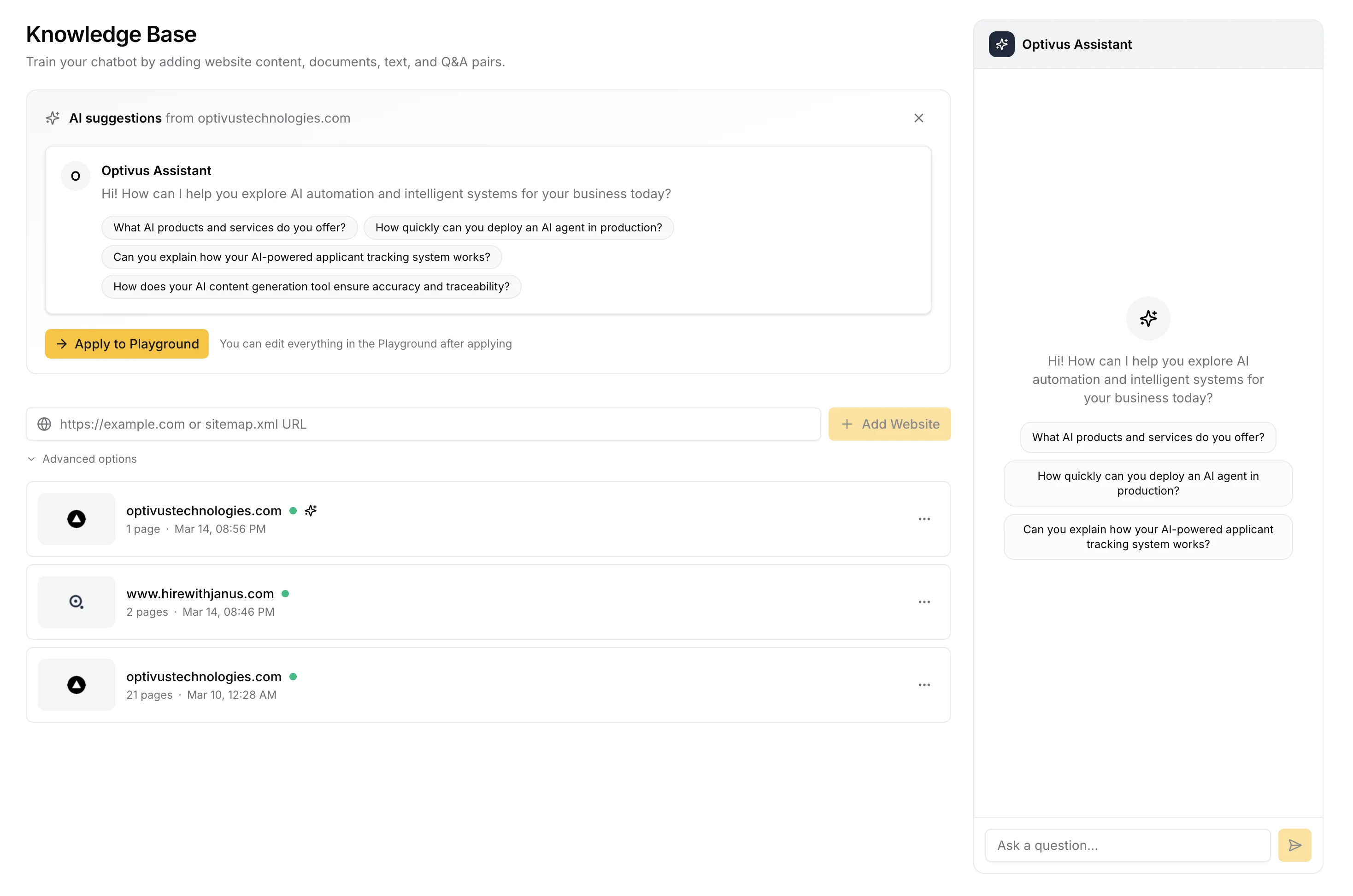Open favicon thumbnail of optivustechnologies.com 1 page
1353x896 pixels.
pyautogui.click(x=76, y=519)
